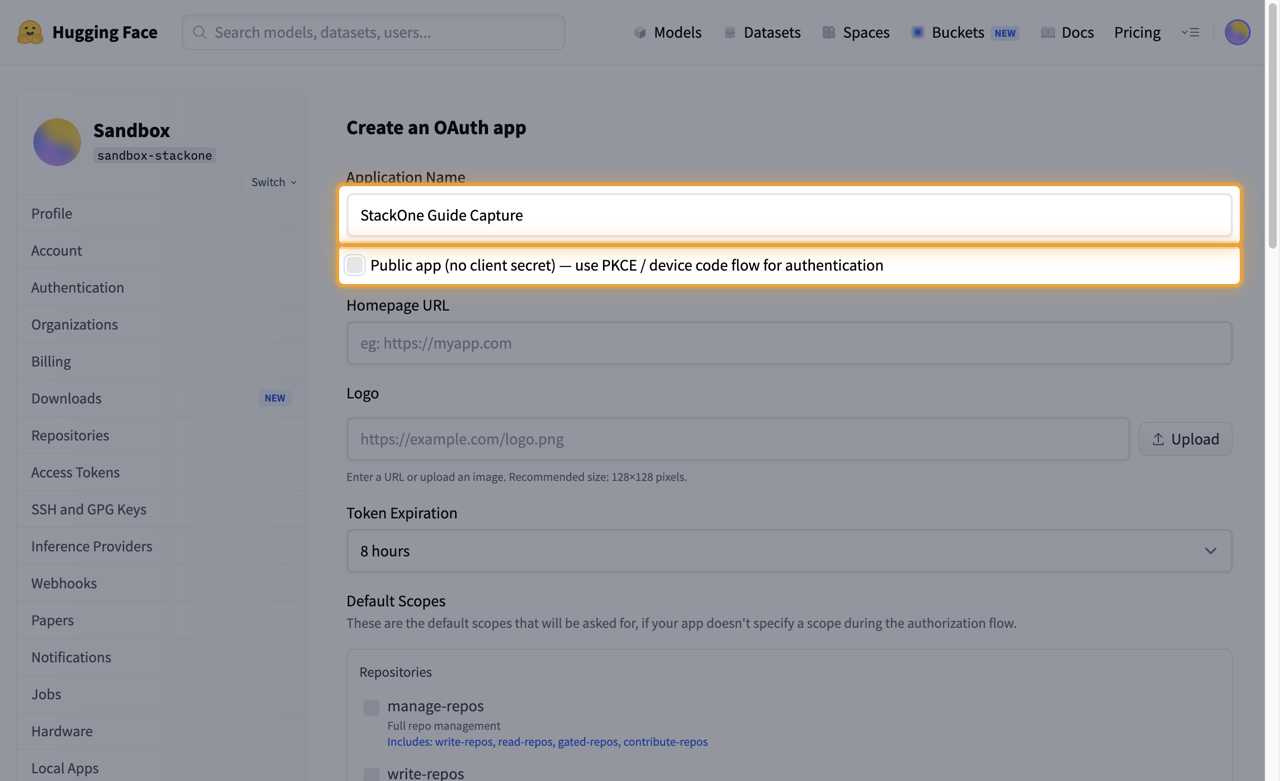This screenshot has width=1280, height=781.
Task: Open Hardware settings
Action: [161, 731]
